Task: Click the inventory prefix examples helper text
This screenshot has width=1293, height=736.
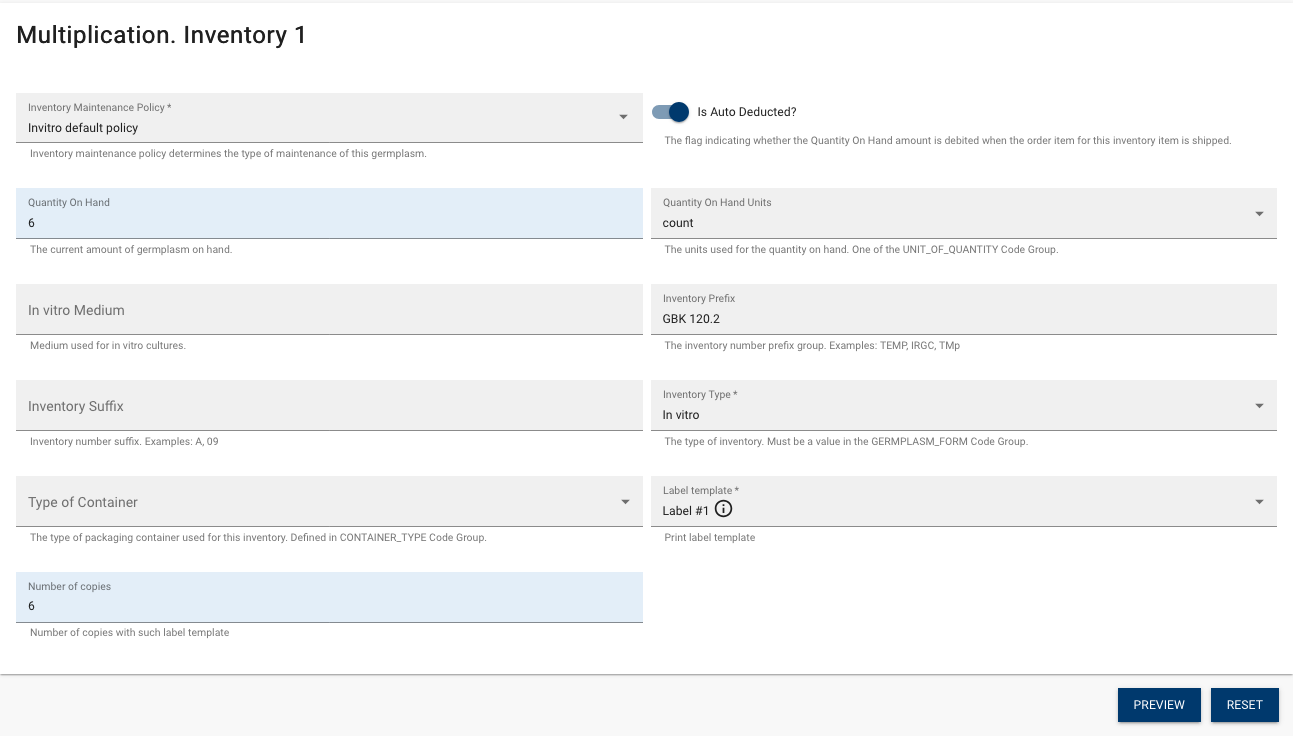Action: (x=812, y=345)
